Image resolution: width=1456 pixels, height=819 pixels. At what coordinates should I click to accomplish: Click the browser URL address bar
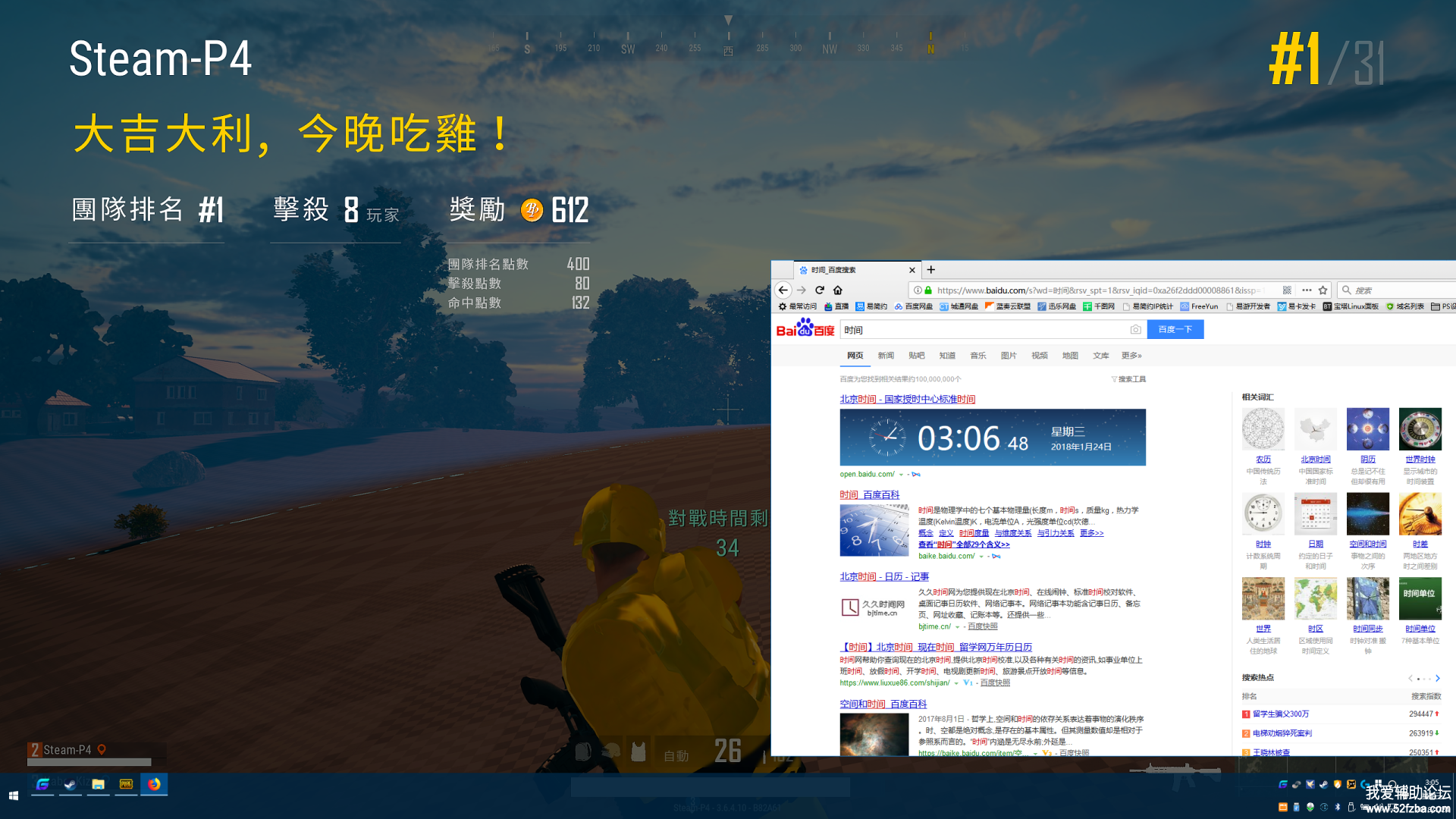pyautogui.click(x=1100, y=290)
